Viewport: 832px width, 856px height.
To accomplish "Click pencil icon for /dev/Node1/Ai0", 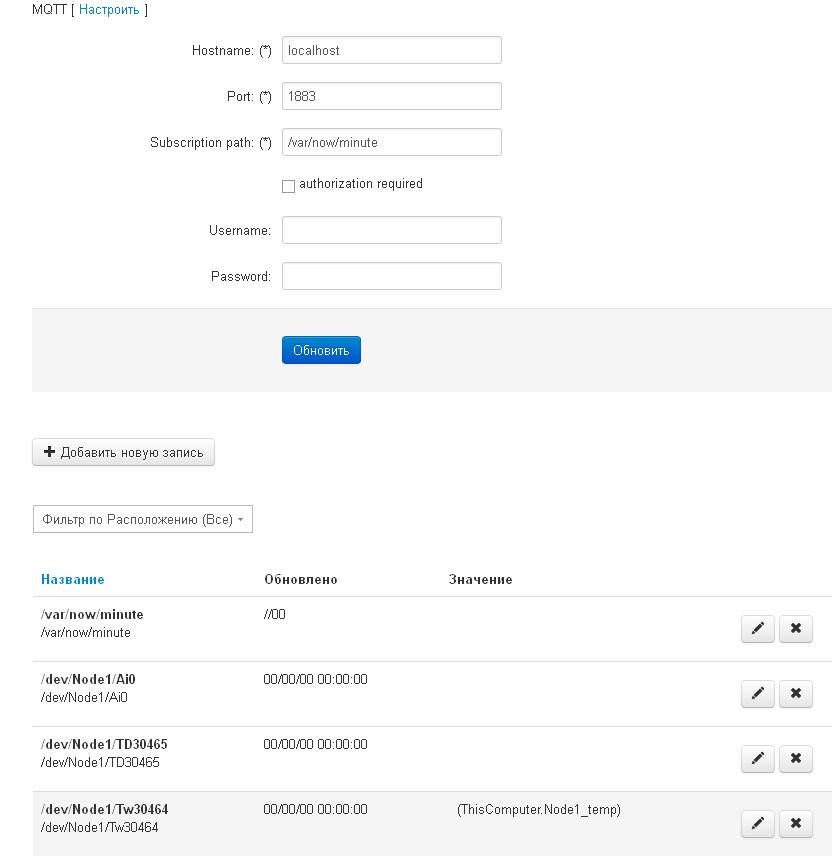I will click(x=758, y=694).
